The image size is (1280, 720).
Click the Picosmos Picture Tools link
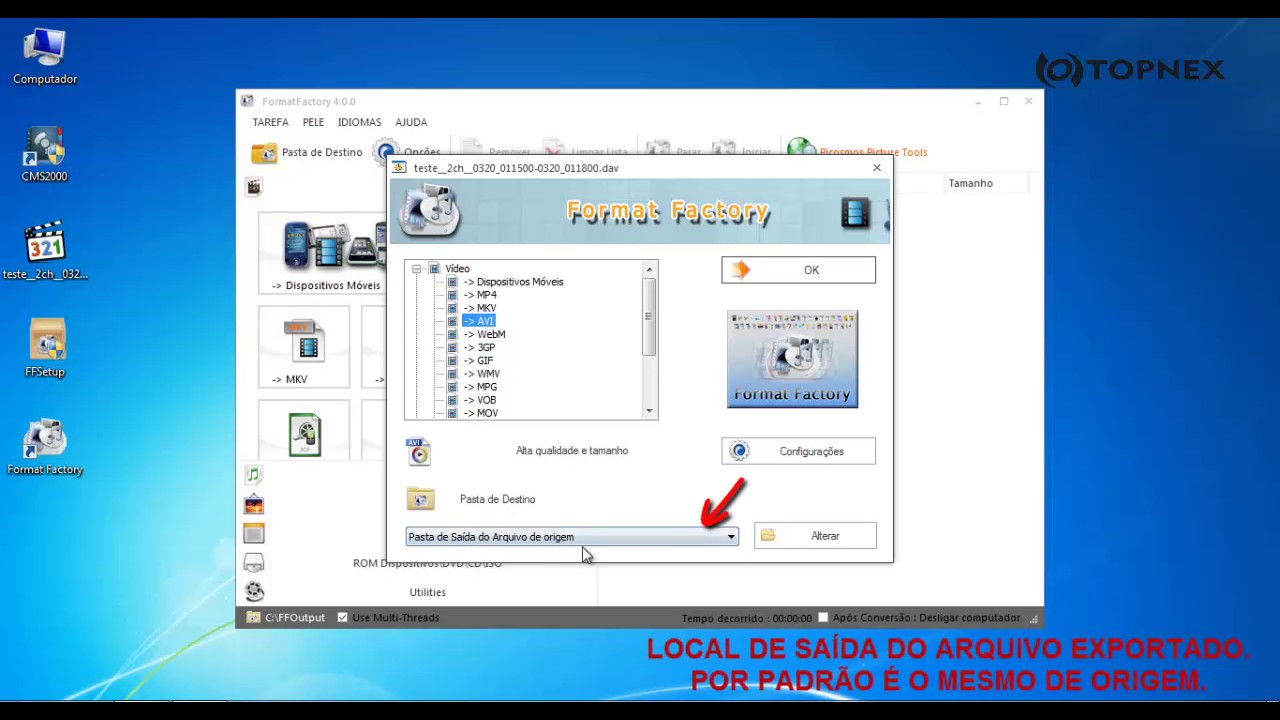(x=873, y=152)
